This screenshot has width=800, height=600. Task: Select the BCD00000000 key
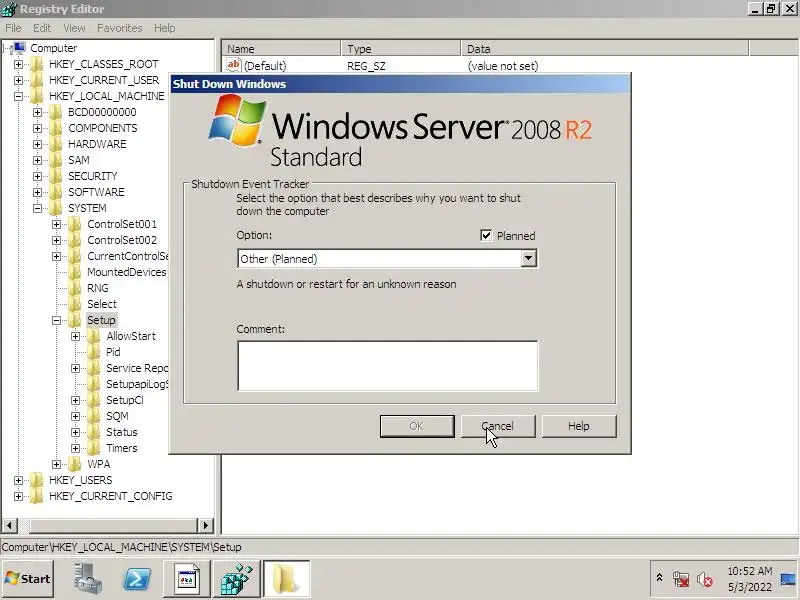pyautogui.click(x=102, y=112)
